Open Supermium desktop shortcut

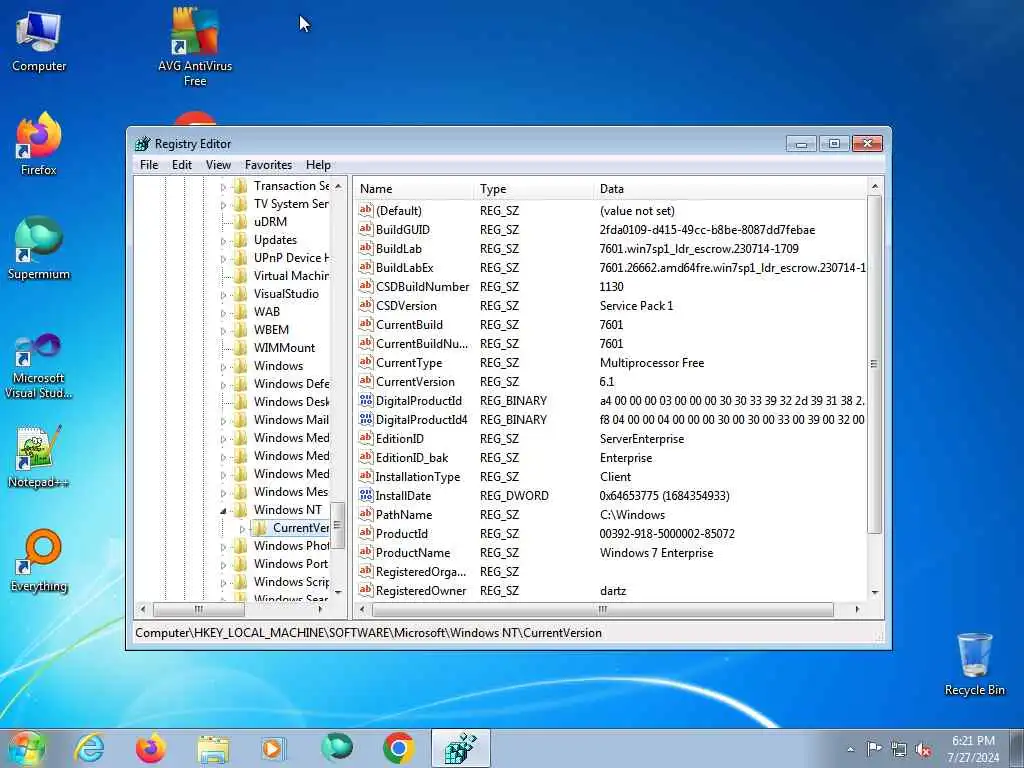coord(39,249)
